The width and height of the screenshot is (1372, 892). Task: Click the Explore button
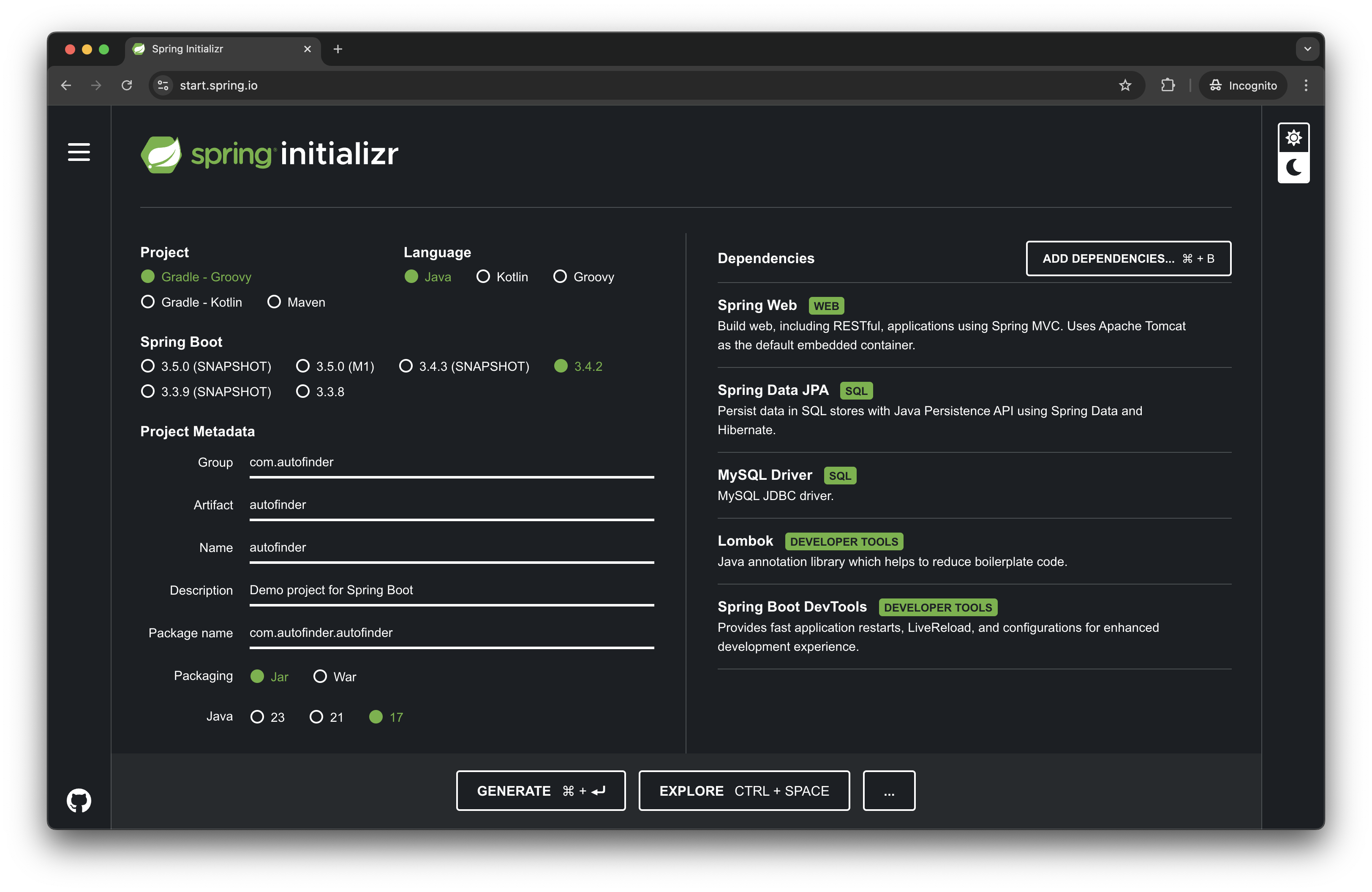coord(744,791)
